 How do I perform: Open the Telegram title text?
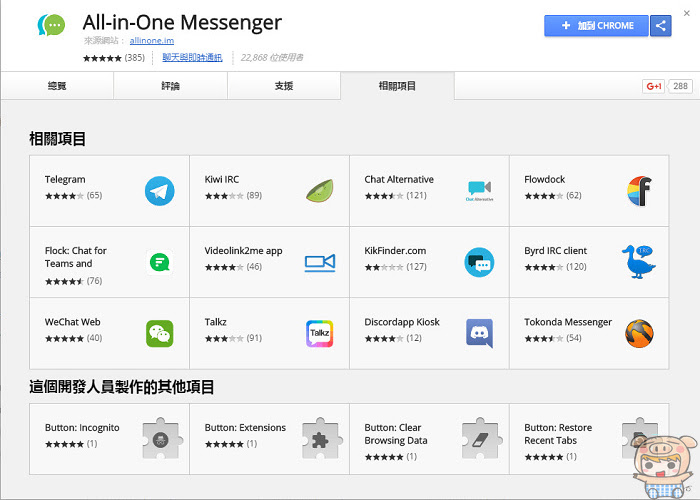[x=65, y=179]
